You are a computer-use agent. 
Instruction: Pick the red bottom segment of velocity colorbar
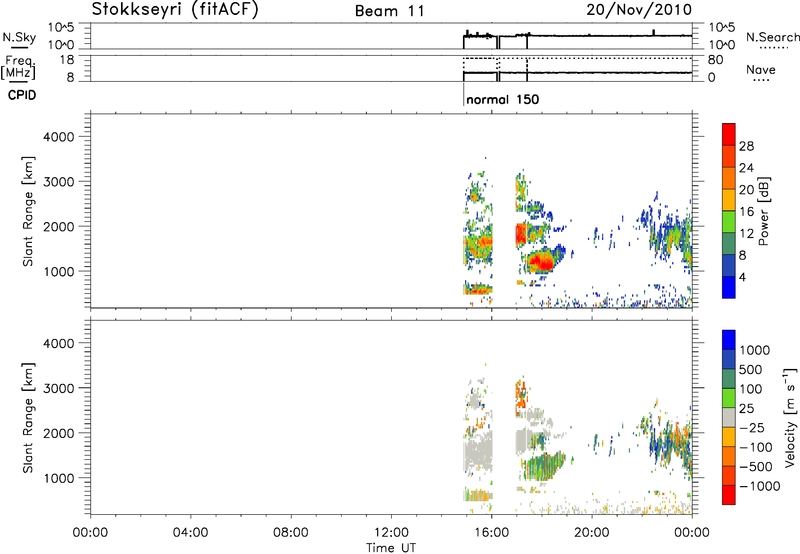tap(729, 495)
